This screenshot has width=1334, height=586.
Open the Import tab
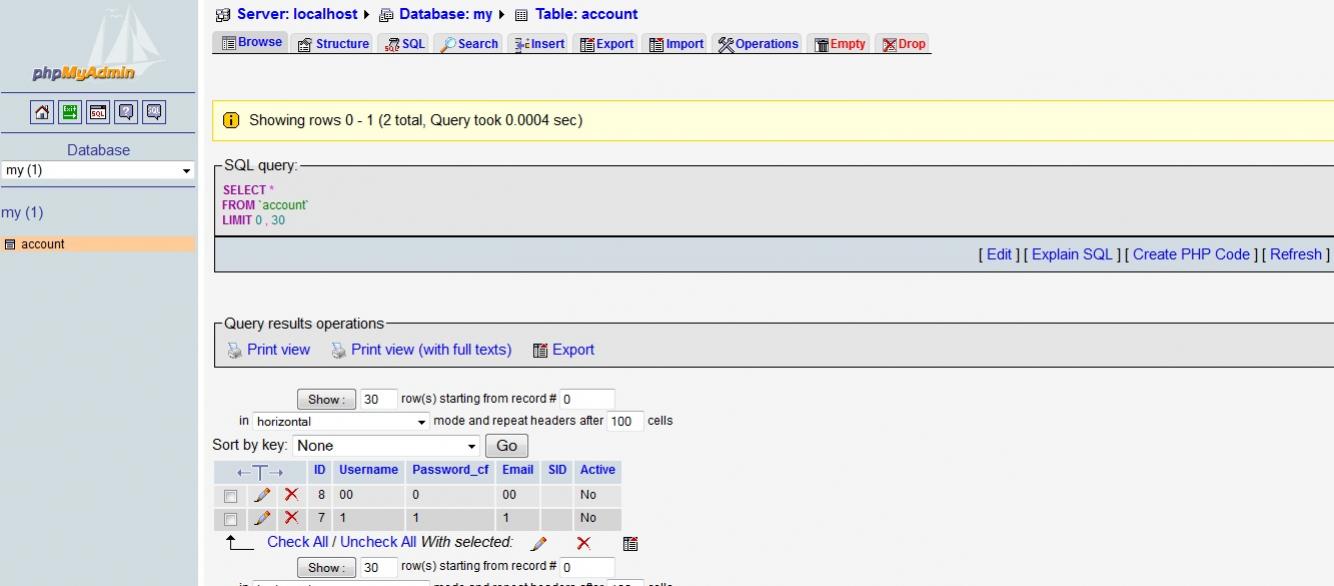coord(676,44)
